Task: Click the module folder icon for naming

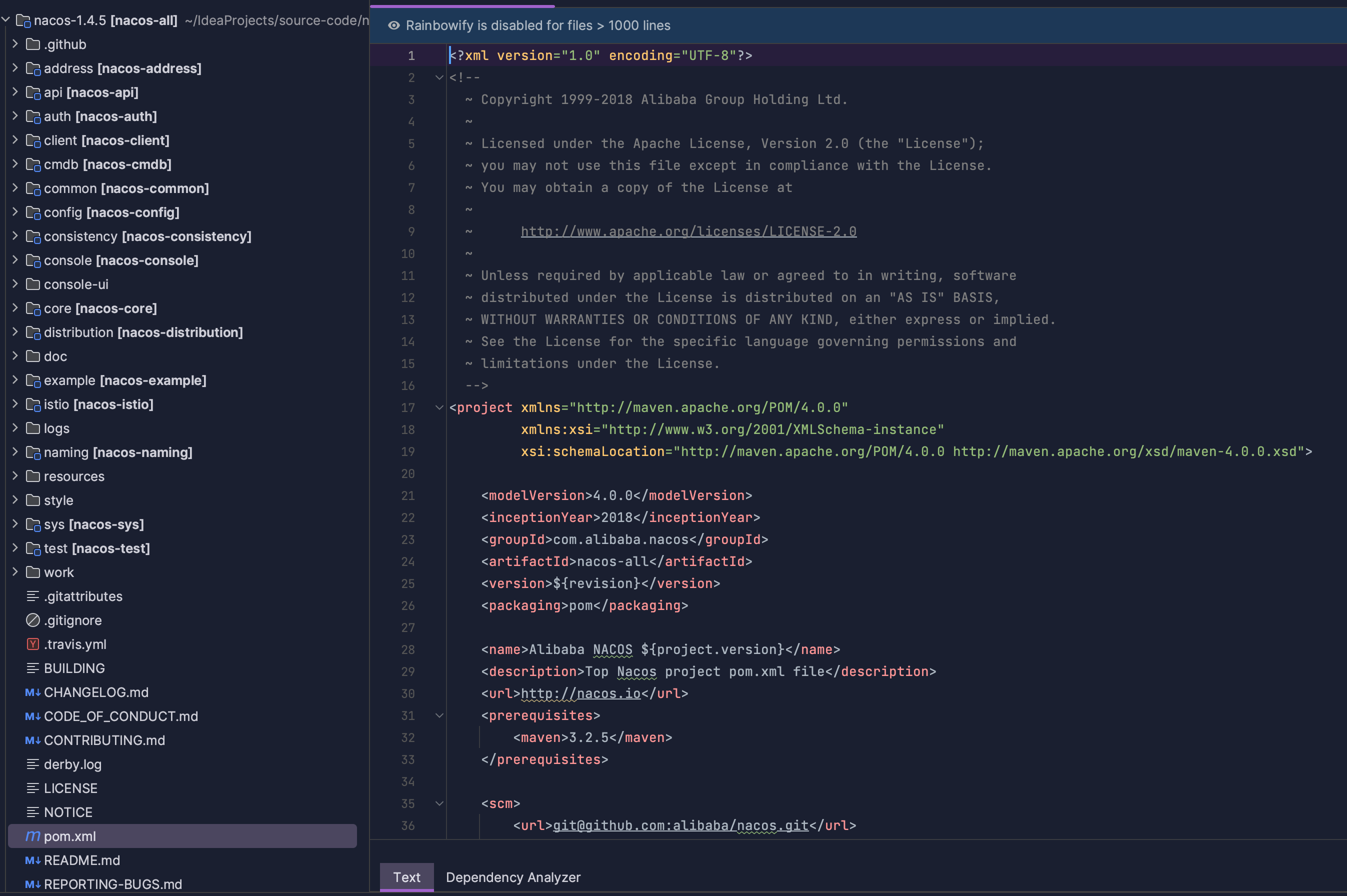Action: (33, 452)
